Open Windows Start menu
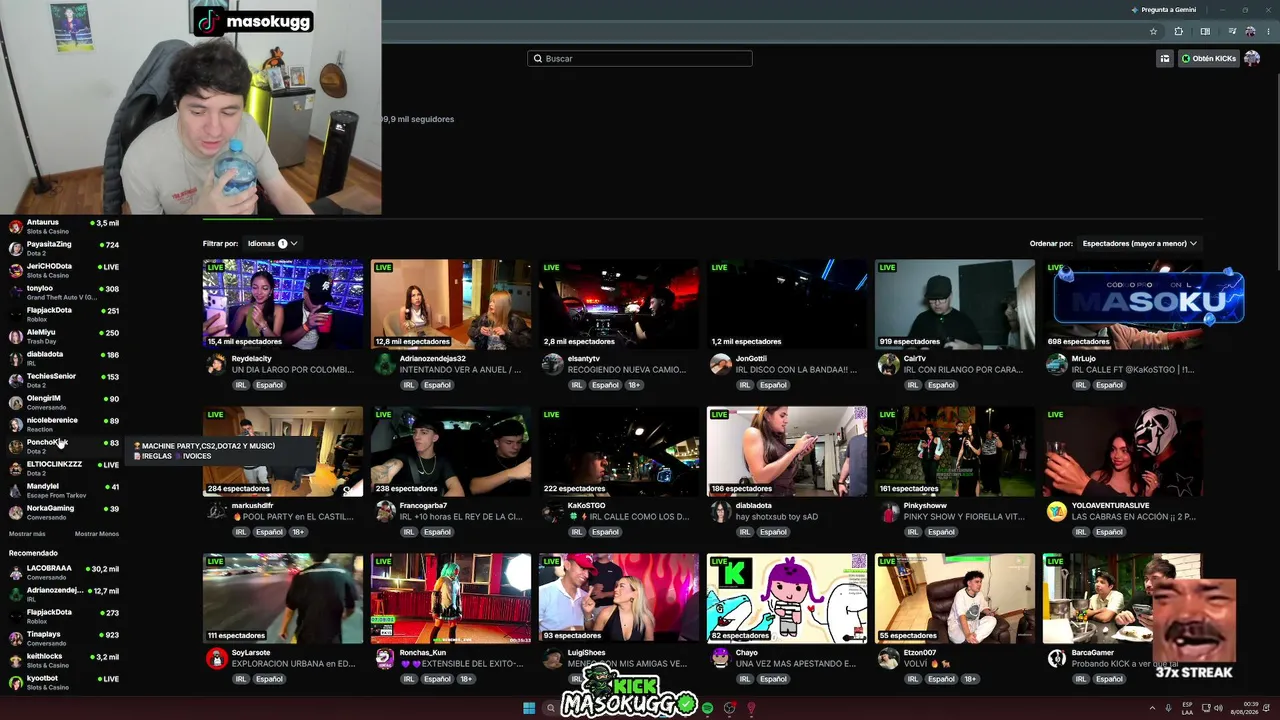The image size is (1280, 720). click(x=529, y=708)
